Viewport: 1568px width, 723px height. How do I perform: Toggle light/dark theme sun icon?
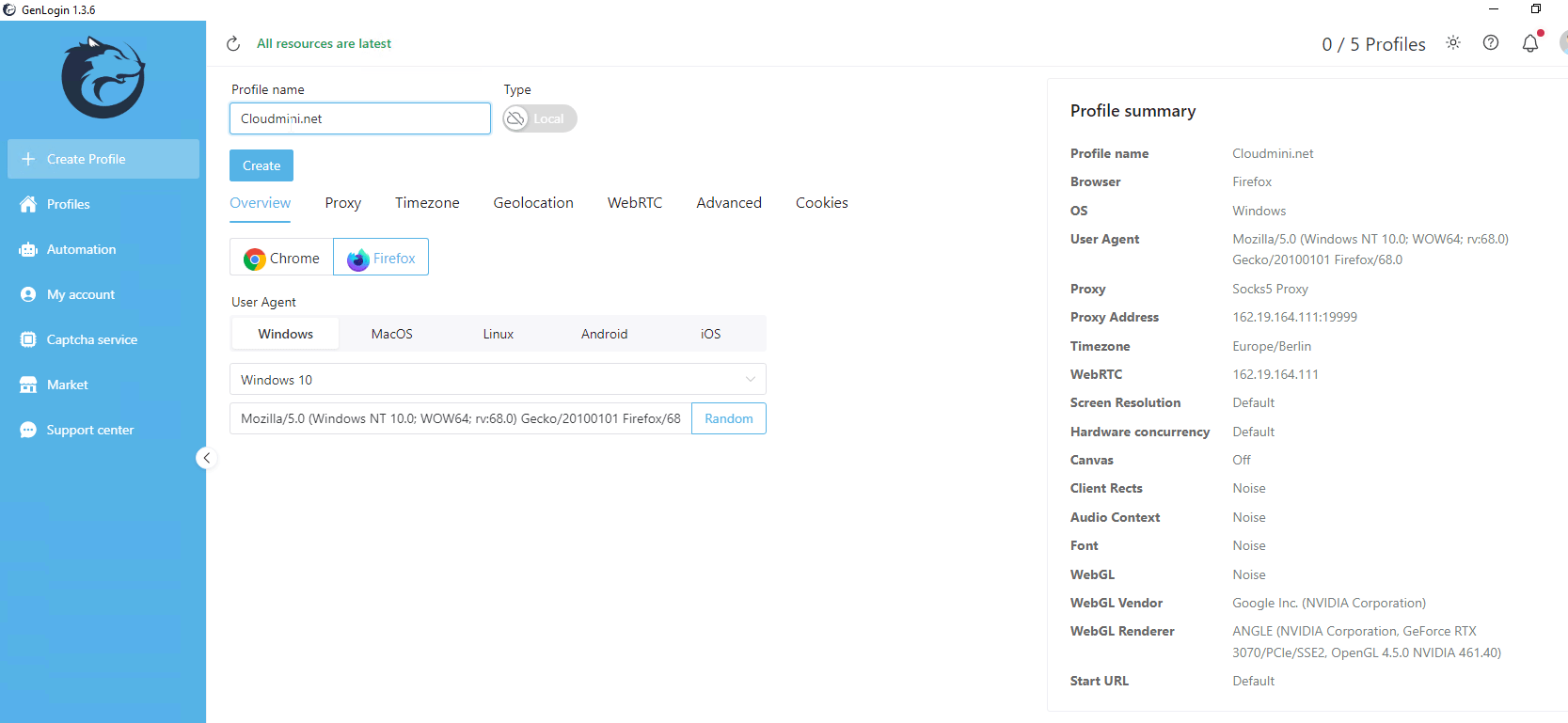tap(1453, 42)
